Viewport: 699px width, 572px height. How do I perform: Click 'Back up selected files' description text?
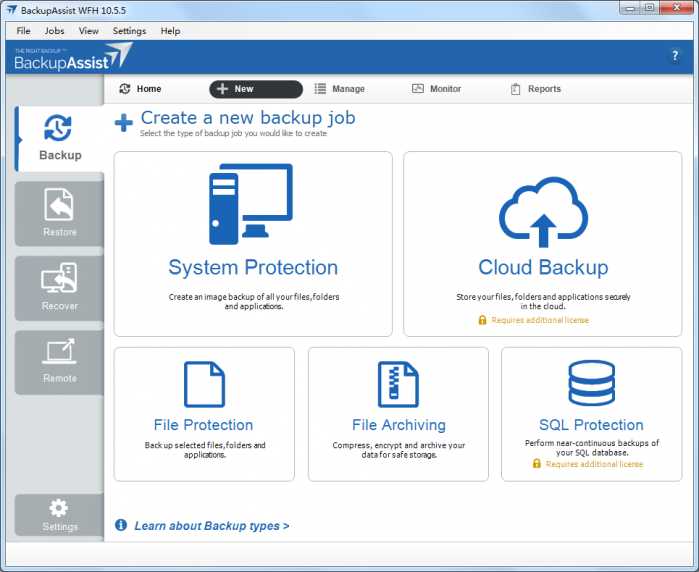pos(205,450)
